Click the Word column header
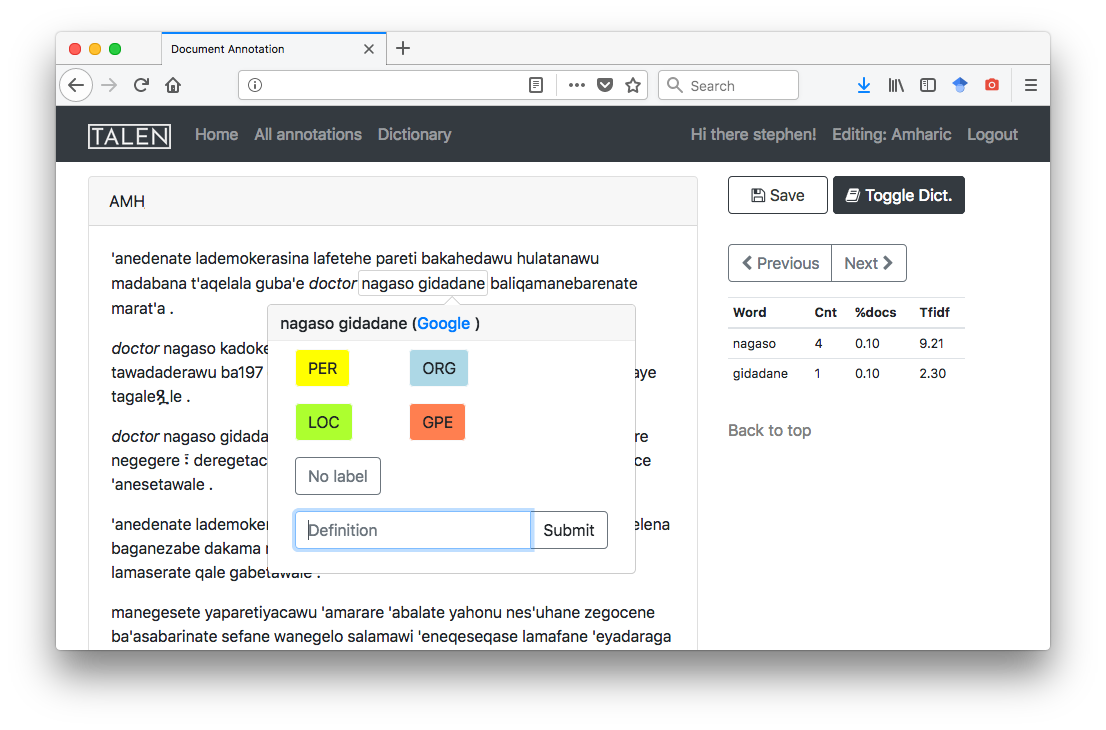Screen dimensions: 1106x730 (x=750, y=312)
